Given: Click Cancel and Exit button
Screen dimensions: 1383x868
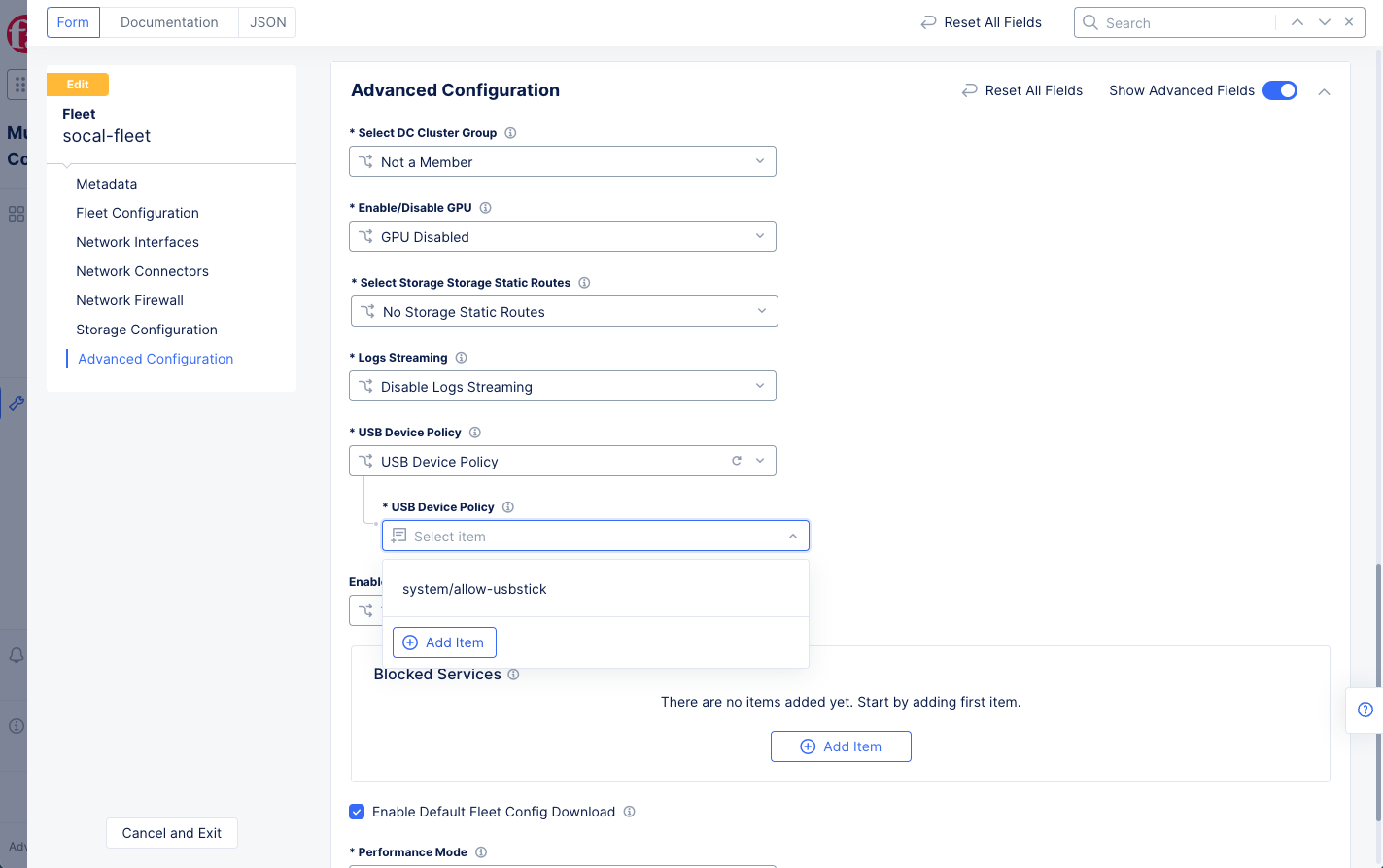Looking at the screenshot, I should (172, 833).
